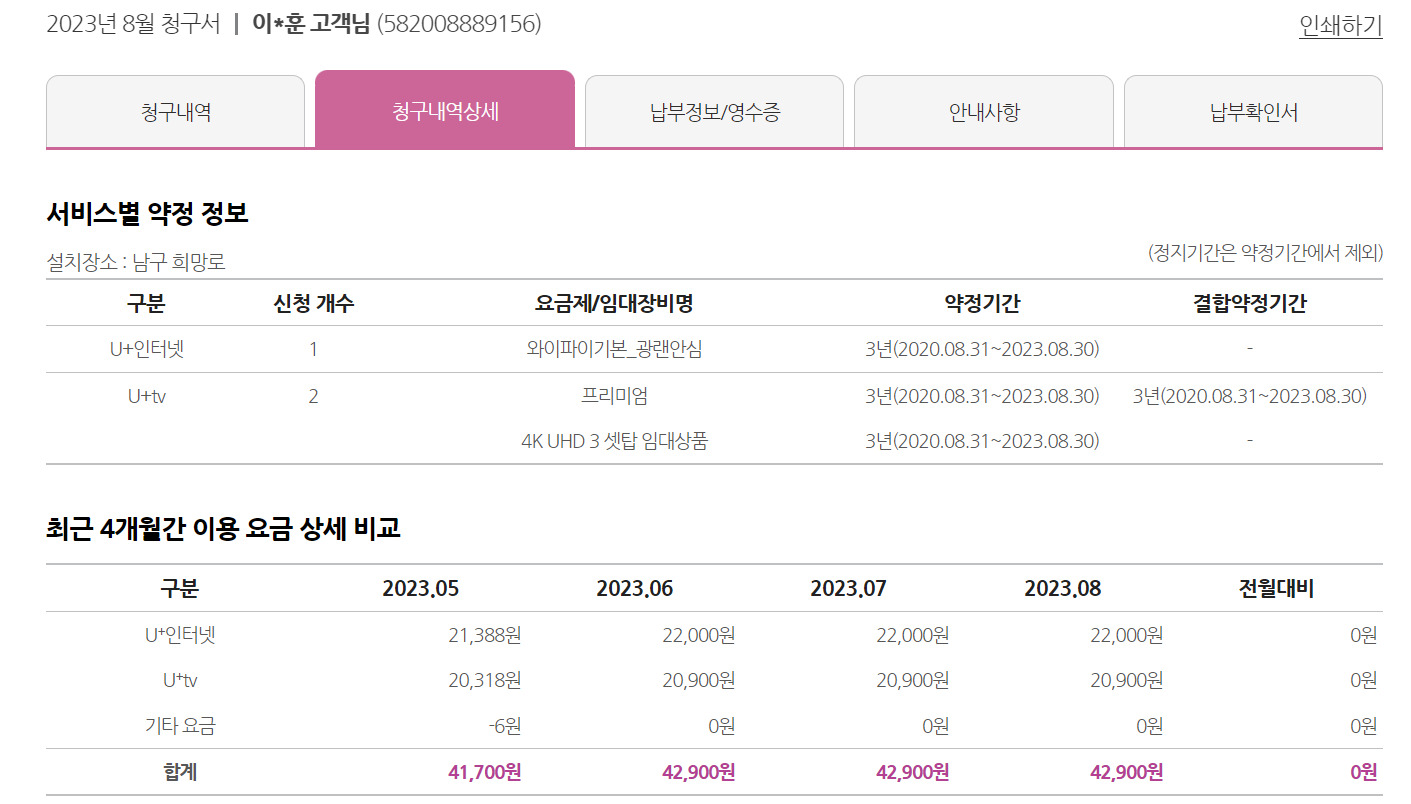Click the 프리미엄 plan entry
Screen dimensions: 1411x804
(614, 396)
